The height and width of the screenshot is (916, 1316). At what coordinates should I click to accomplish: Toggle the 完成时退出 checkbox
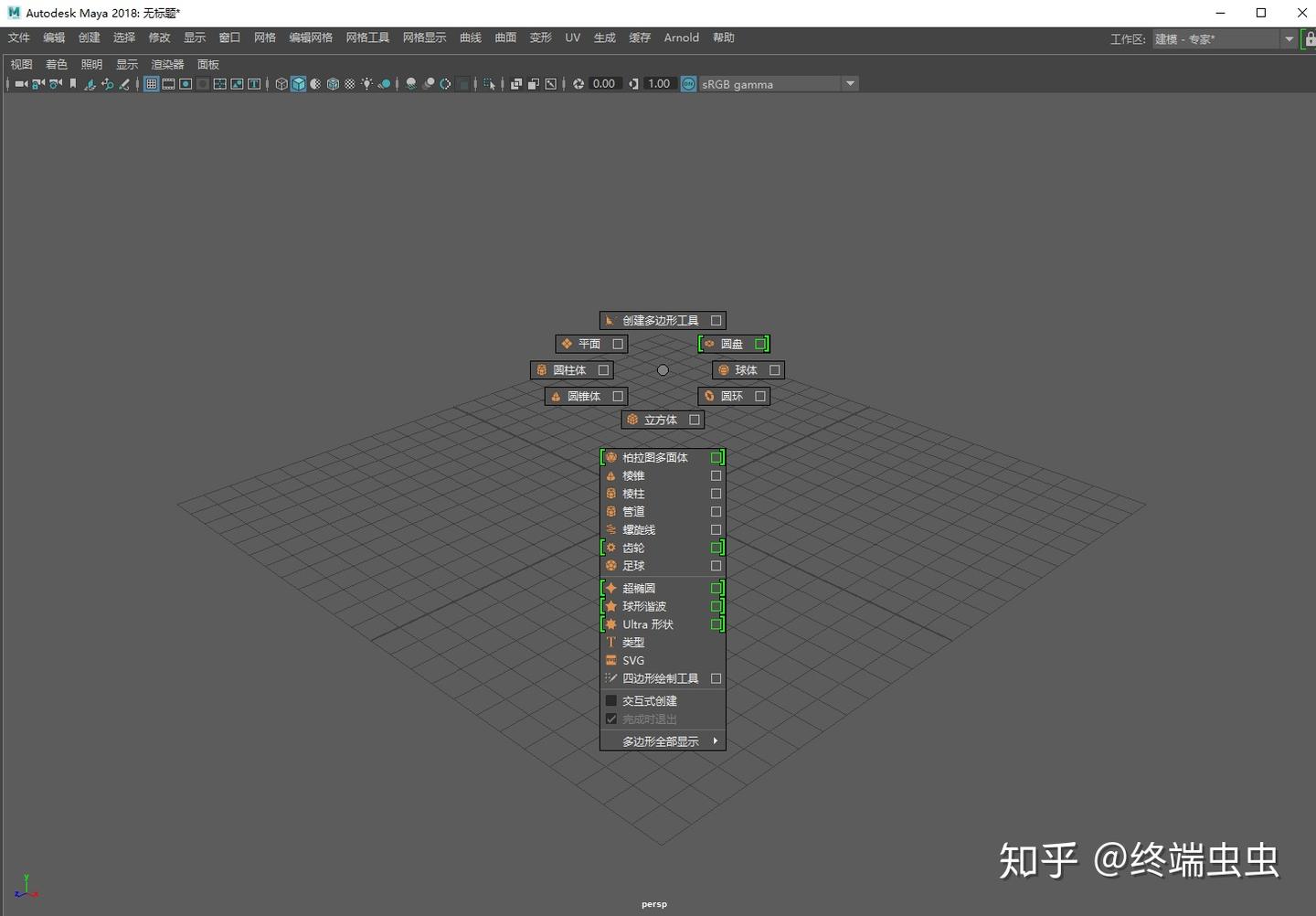pos(610,719)
